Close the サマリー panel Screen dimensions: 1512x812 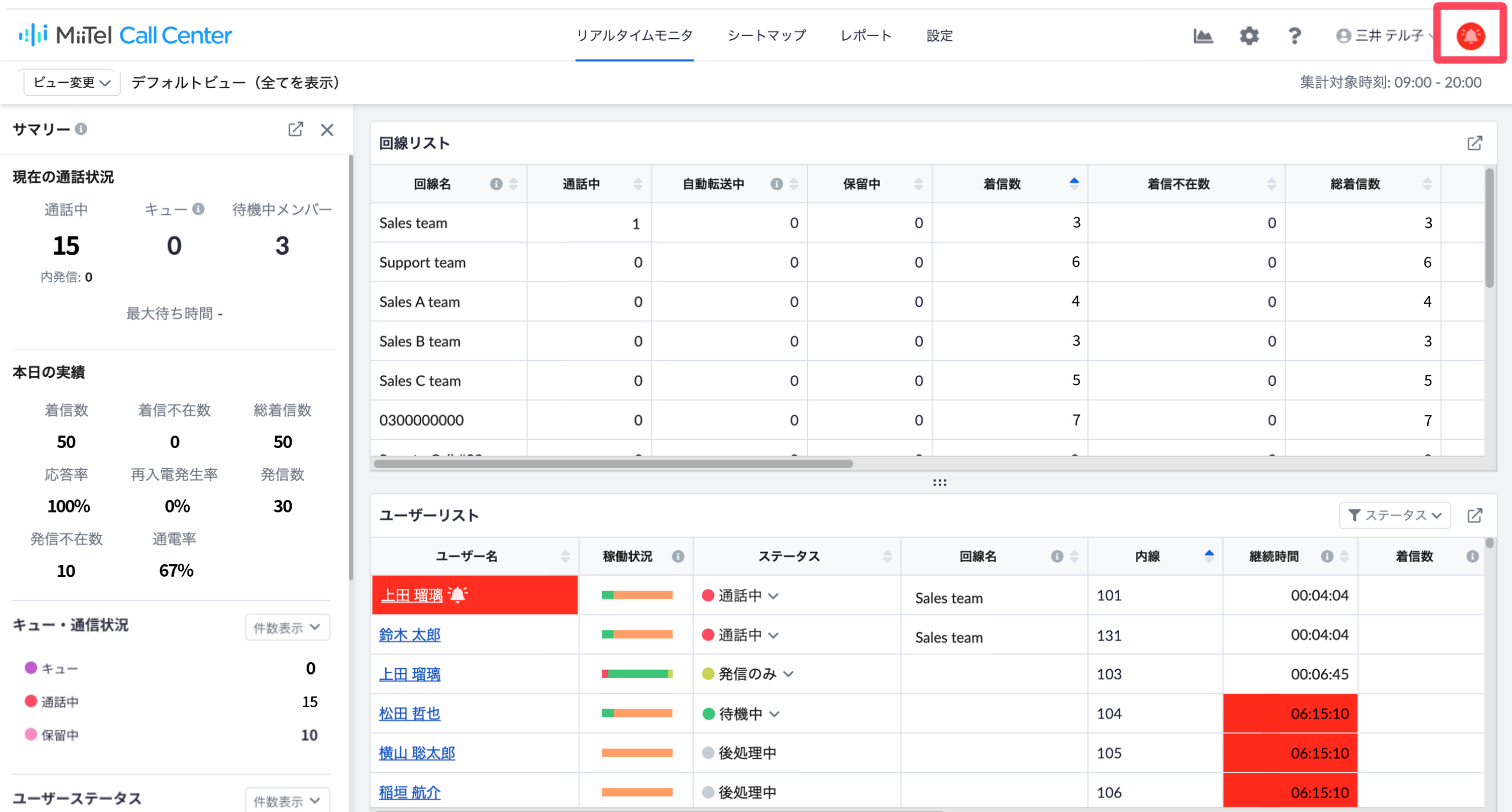click(327, 129)
